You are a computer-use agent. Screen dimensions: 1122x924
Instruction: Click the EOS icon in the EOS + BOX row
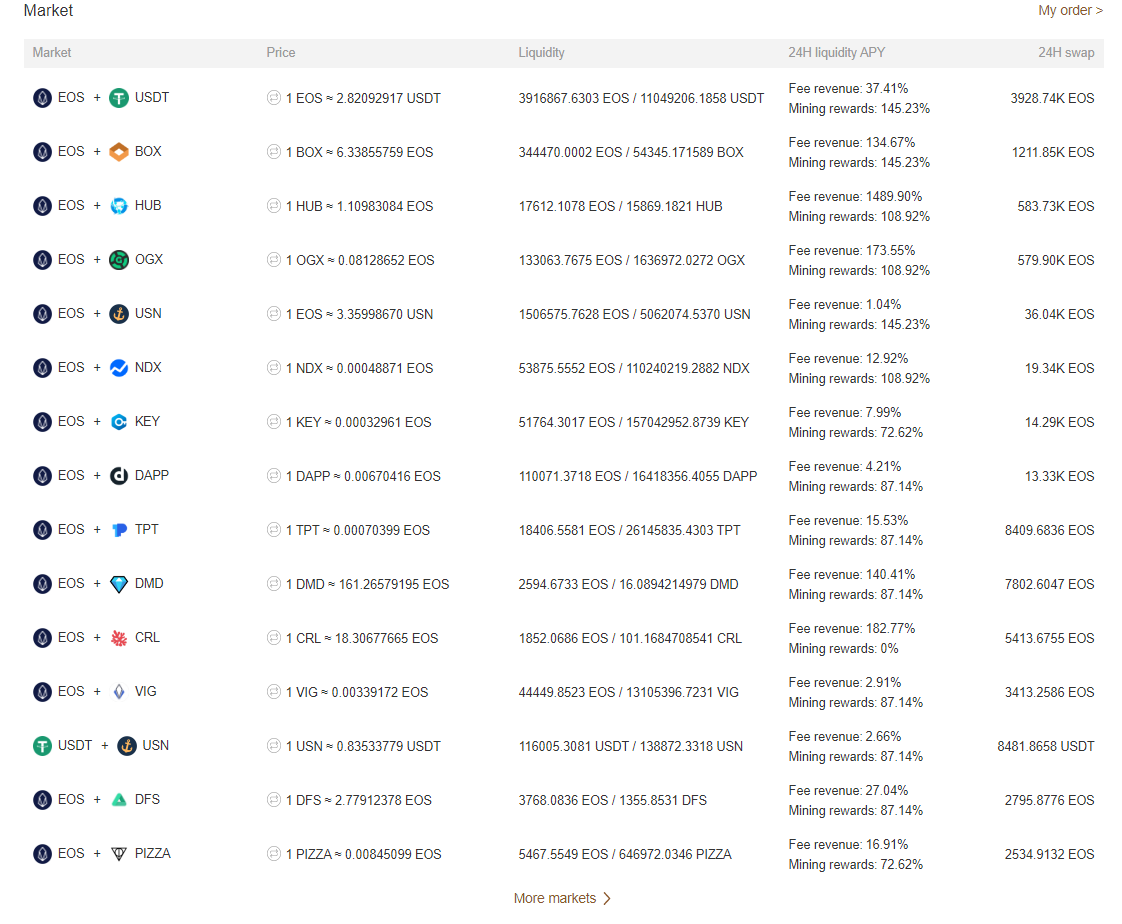pos(42,152)
